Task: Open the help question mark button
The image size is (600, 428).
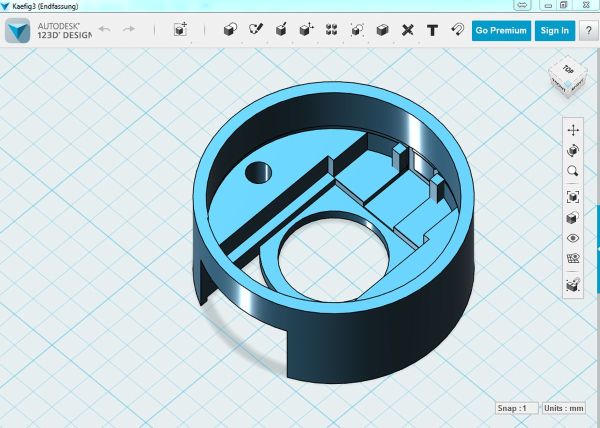Action: (x=589, y=31)
